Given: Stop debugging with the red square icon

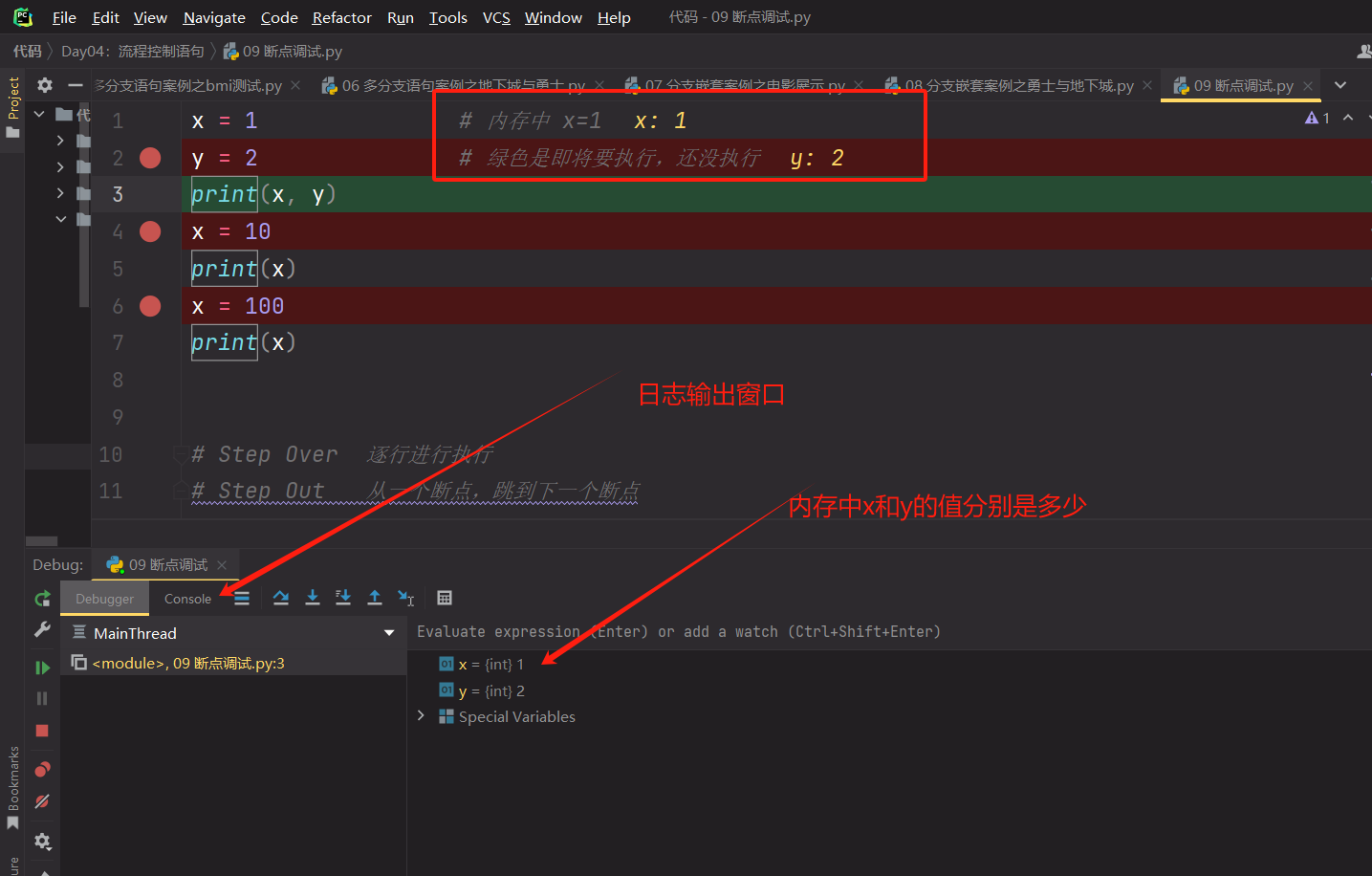Looking at the screenshot, I should [x=42, y=731].
